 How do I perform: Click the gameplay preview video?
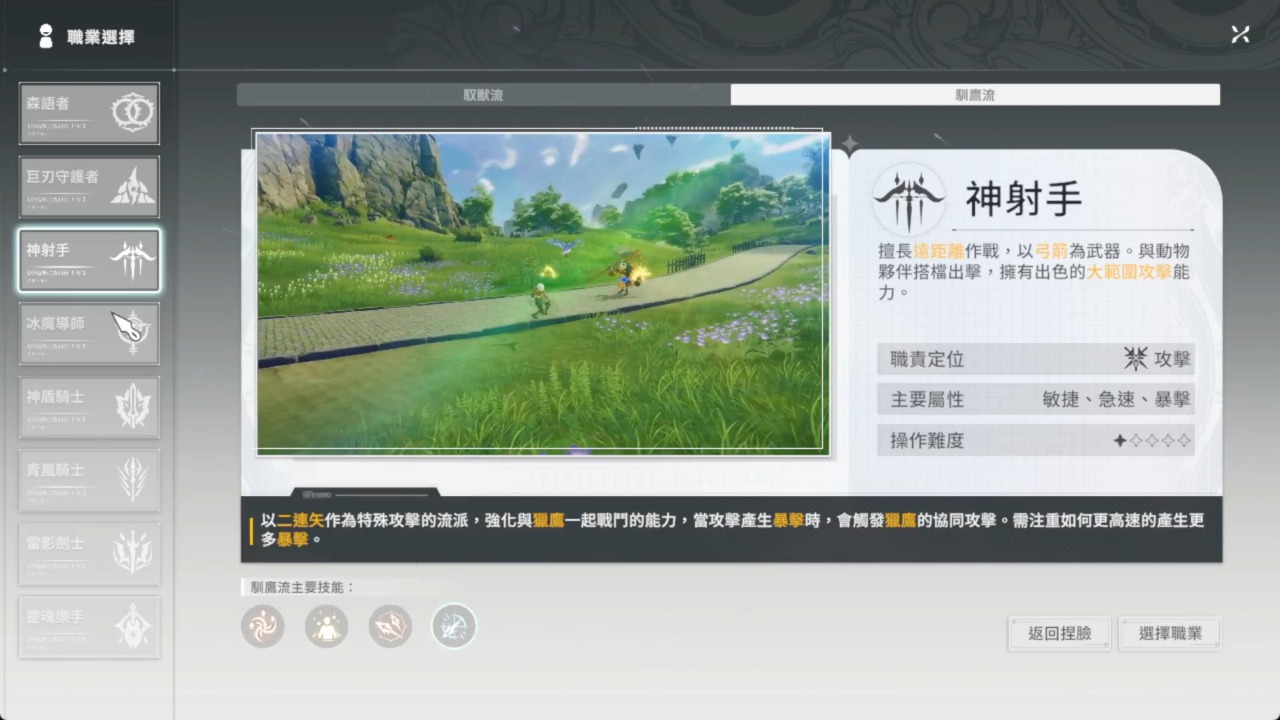542,293
